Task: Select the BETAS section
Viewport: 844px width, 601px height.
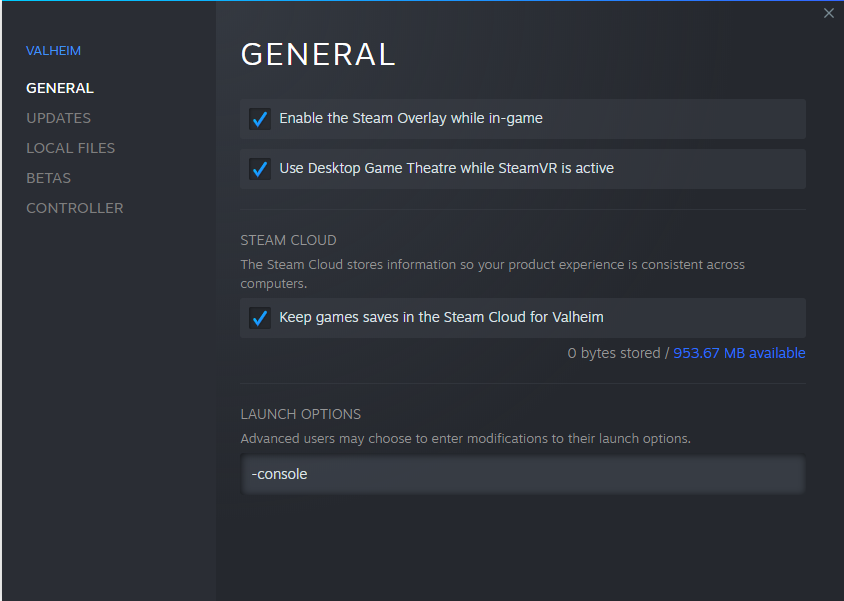Action: click(48, 178)
